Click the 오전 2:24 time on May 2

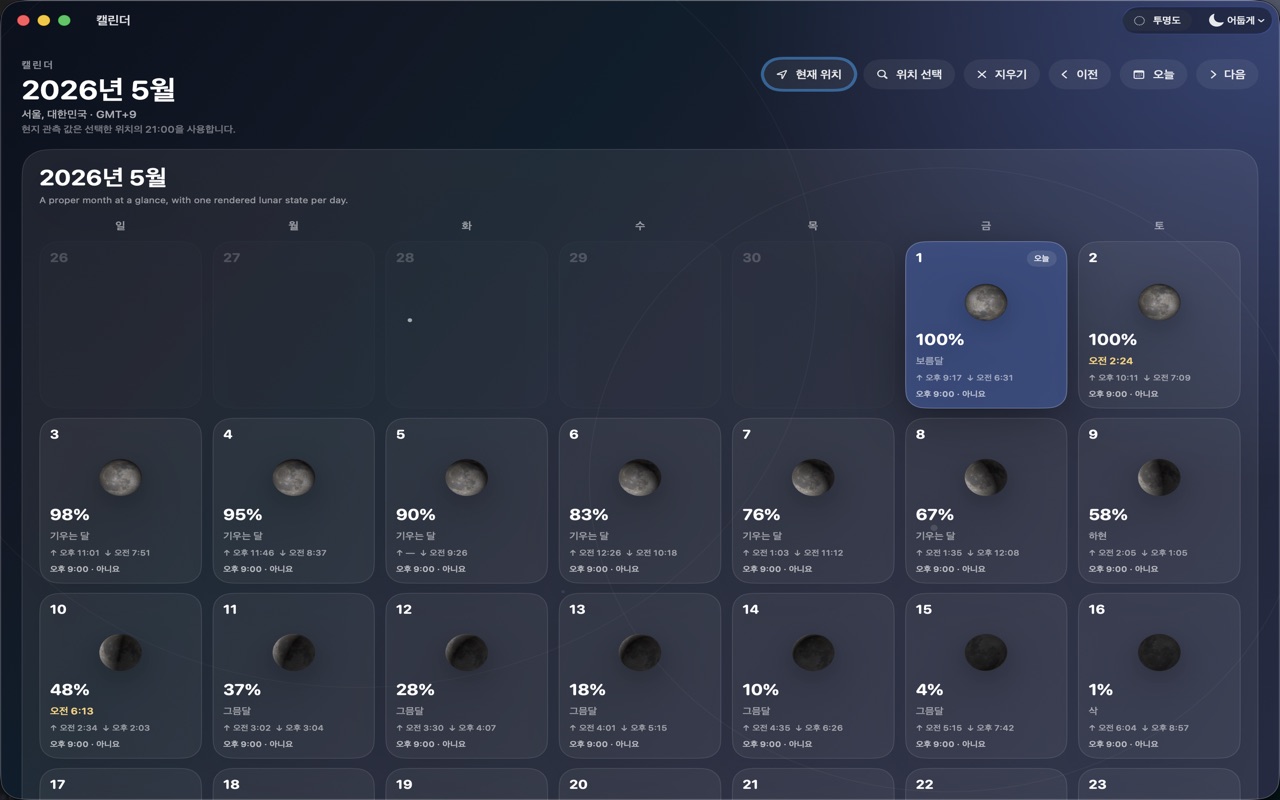1111,361
